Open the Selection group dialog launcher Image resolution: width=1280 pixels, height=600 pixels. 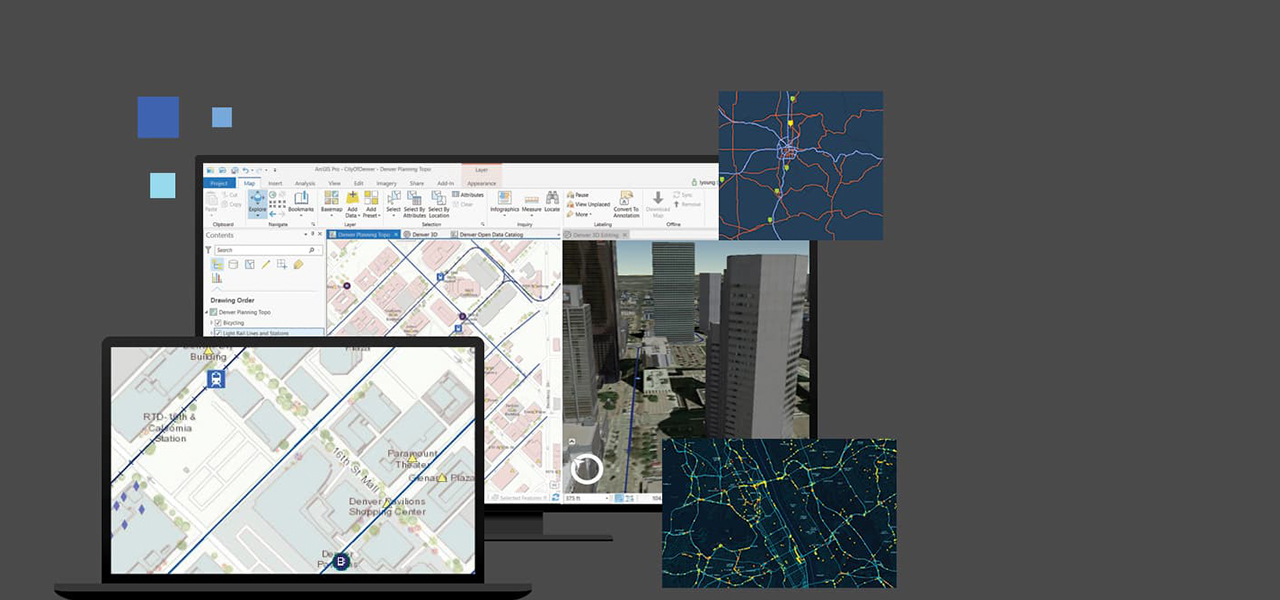tap(482, 224)
